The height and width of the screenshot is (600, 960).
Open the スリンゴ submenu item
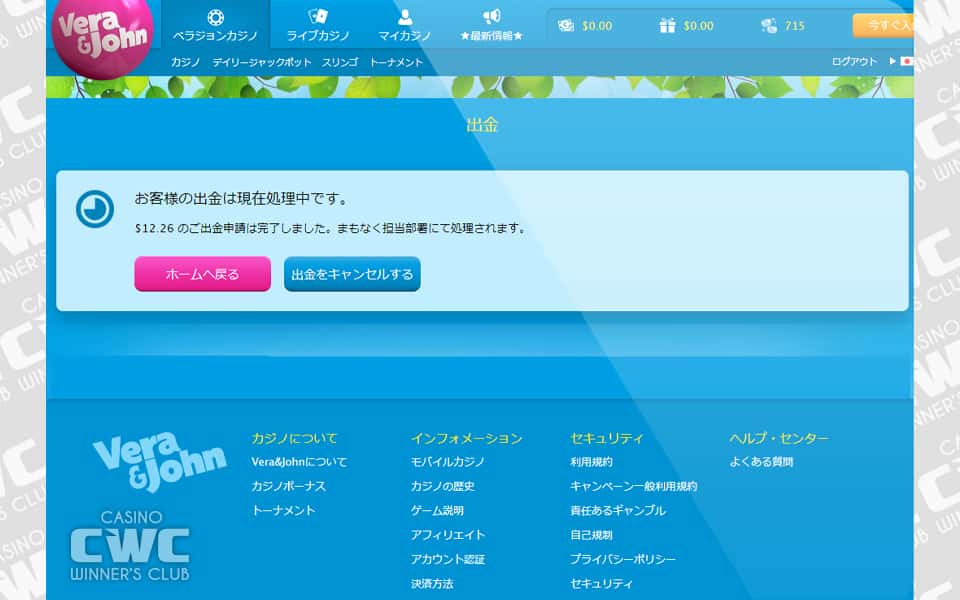coord(340,62)
